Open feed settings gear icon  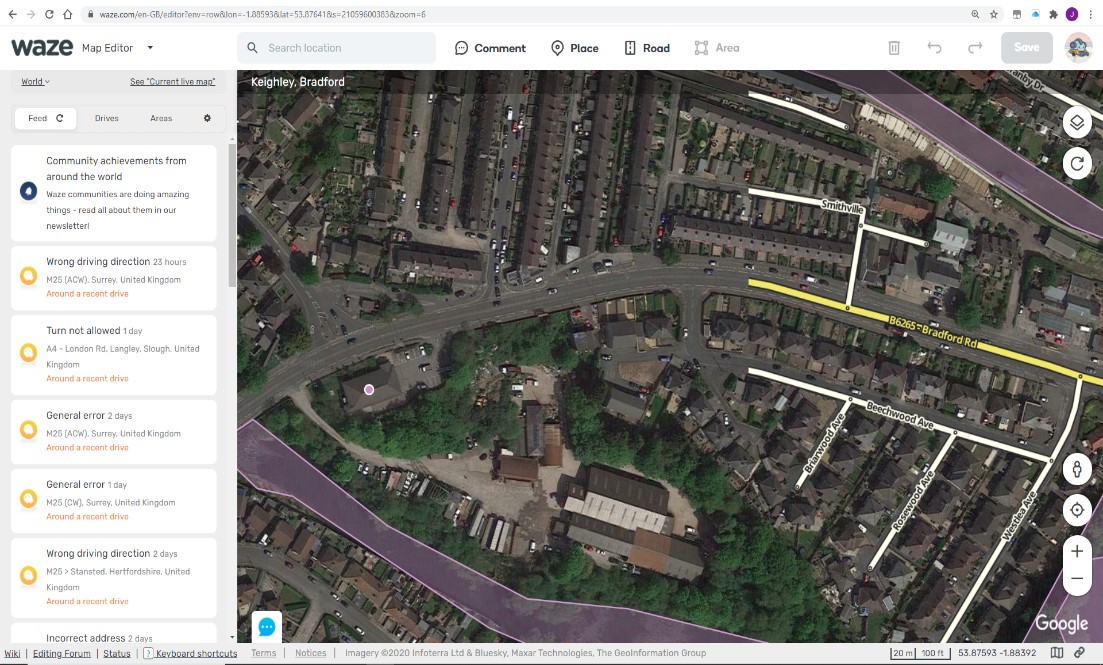pos(207,118)
